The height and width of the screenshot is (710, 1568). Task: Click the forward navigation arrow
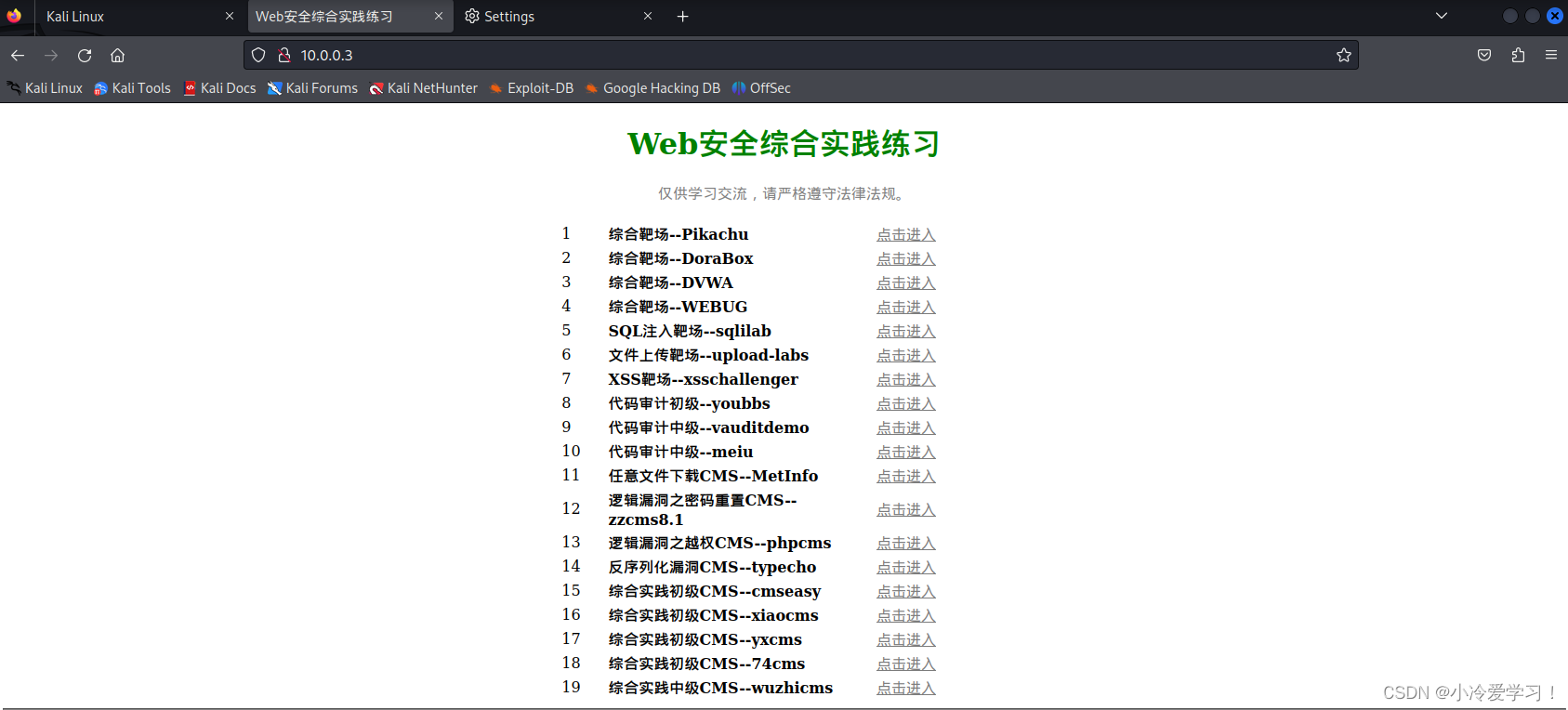click(x=51, y=56)
